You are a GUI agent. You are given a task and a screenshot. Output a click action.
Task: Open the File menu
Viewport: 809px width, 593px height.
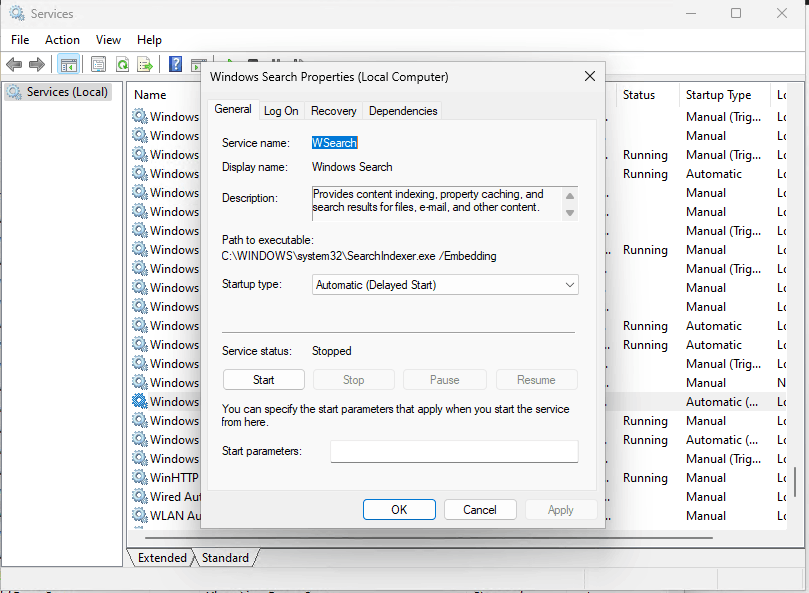click(20, 40)
